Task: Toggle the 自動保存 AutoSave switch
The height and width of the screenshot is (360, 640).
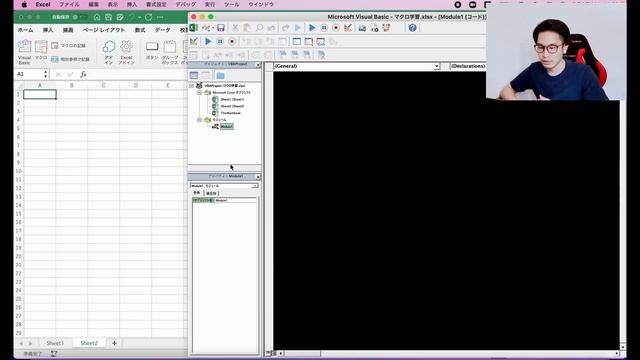Action: [x=80, y=17]
